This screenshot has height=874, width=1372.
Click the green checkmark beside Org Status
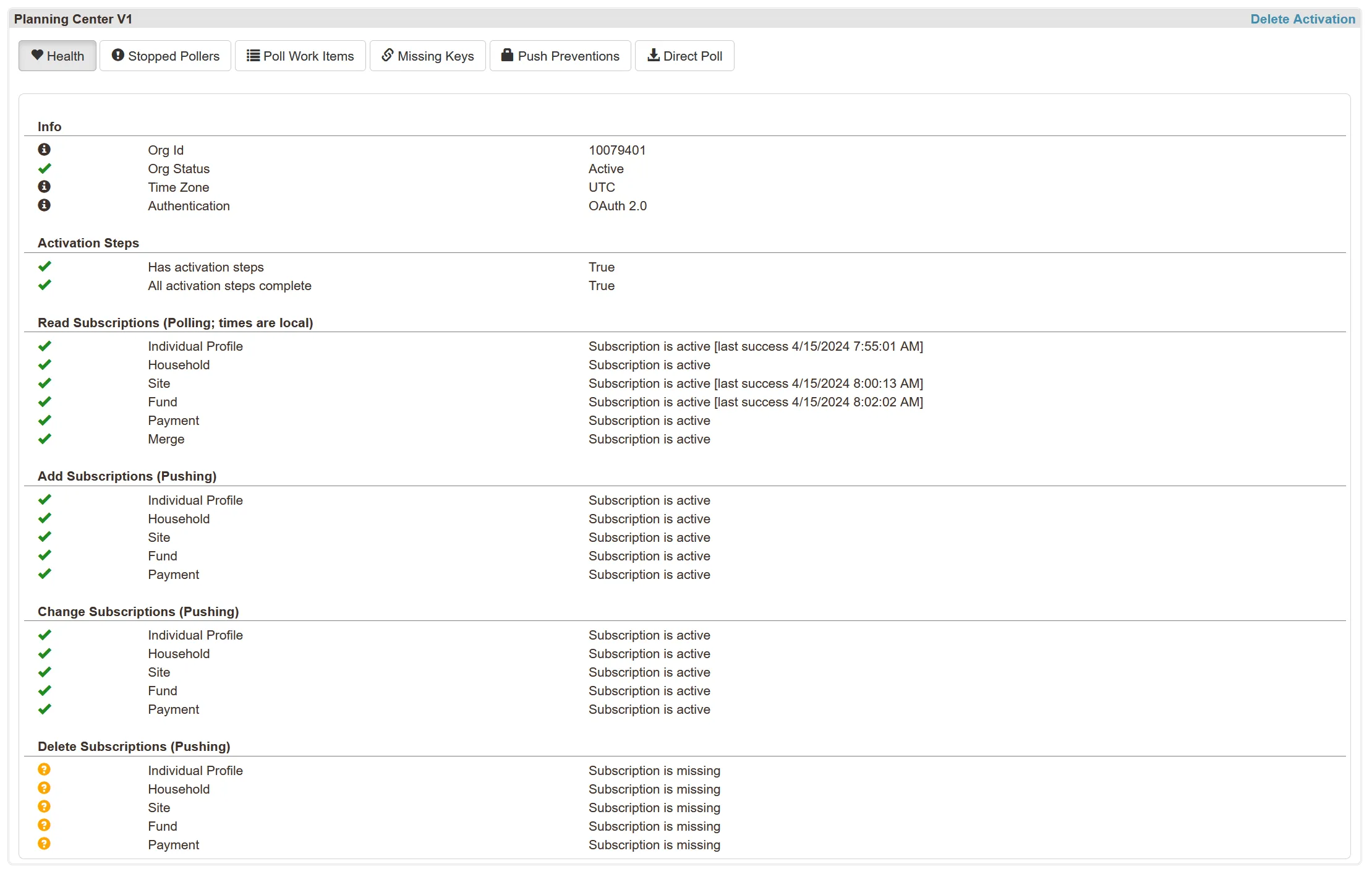click(44, 168)
